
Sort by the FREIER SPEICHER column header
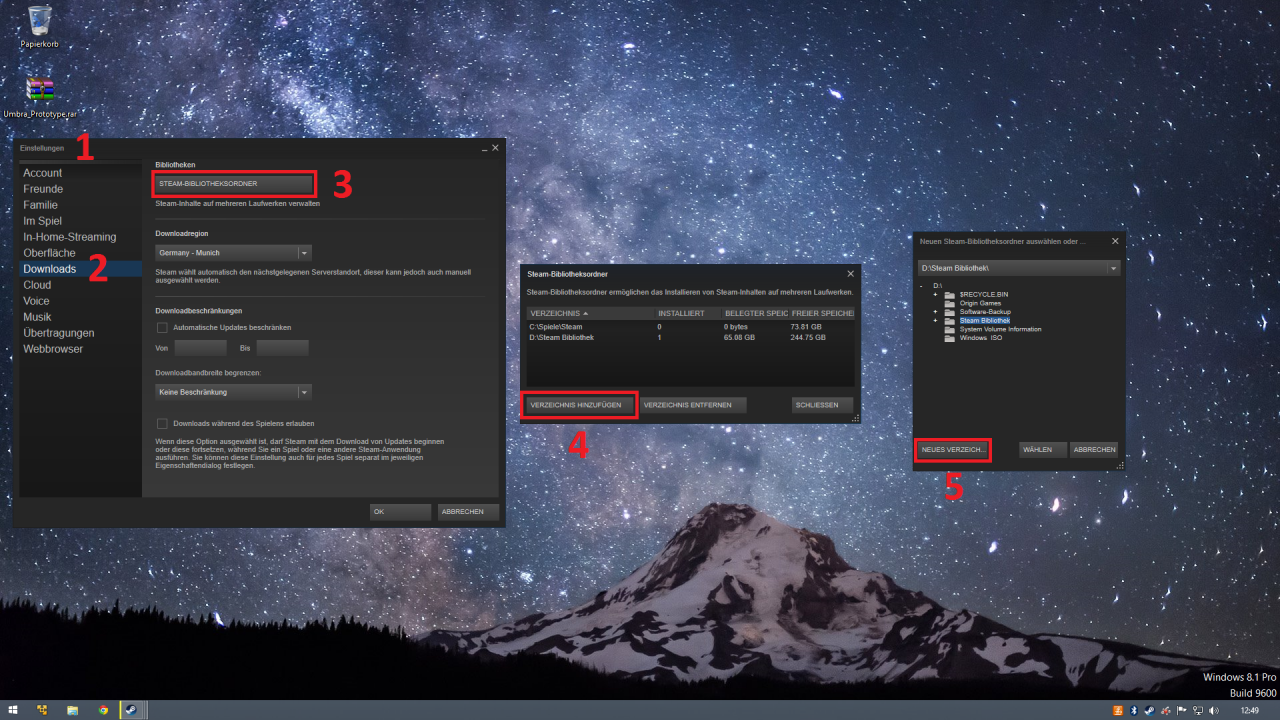(x=821, y=313)
